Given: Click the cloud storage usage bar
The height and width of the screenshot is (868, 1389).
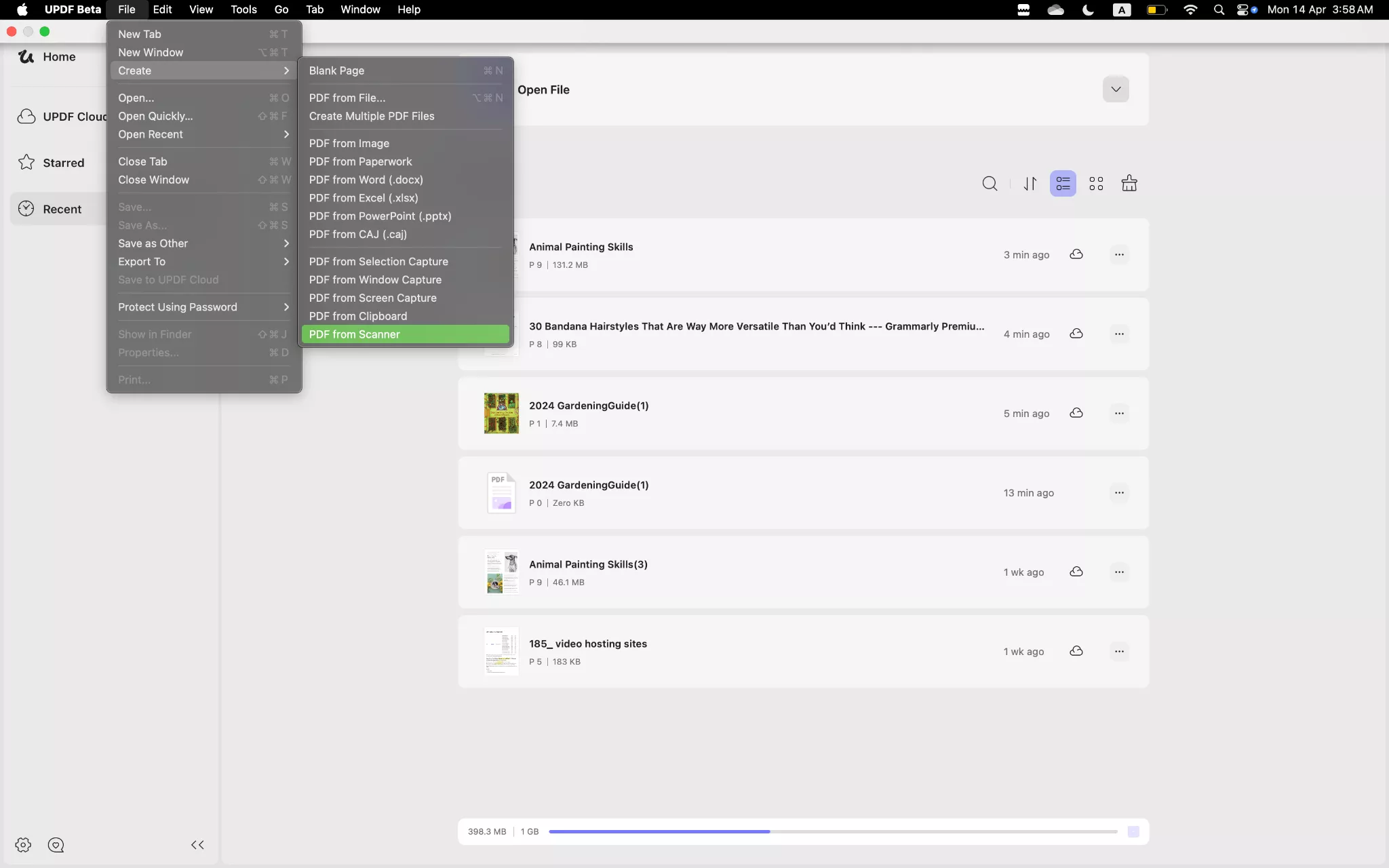Looking at the screenshot, I should pyautogui.click(x=833, y=831).
